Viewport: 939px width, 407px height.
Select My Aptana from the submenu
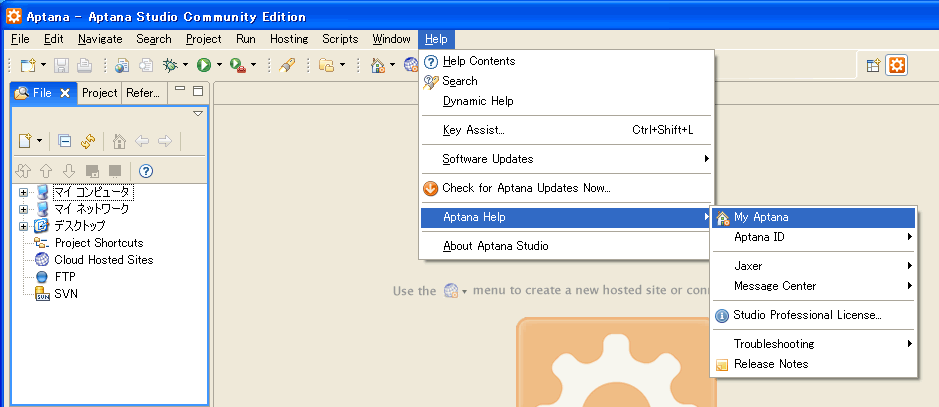tap(761, 217)
